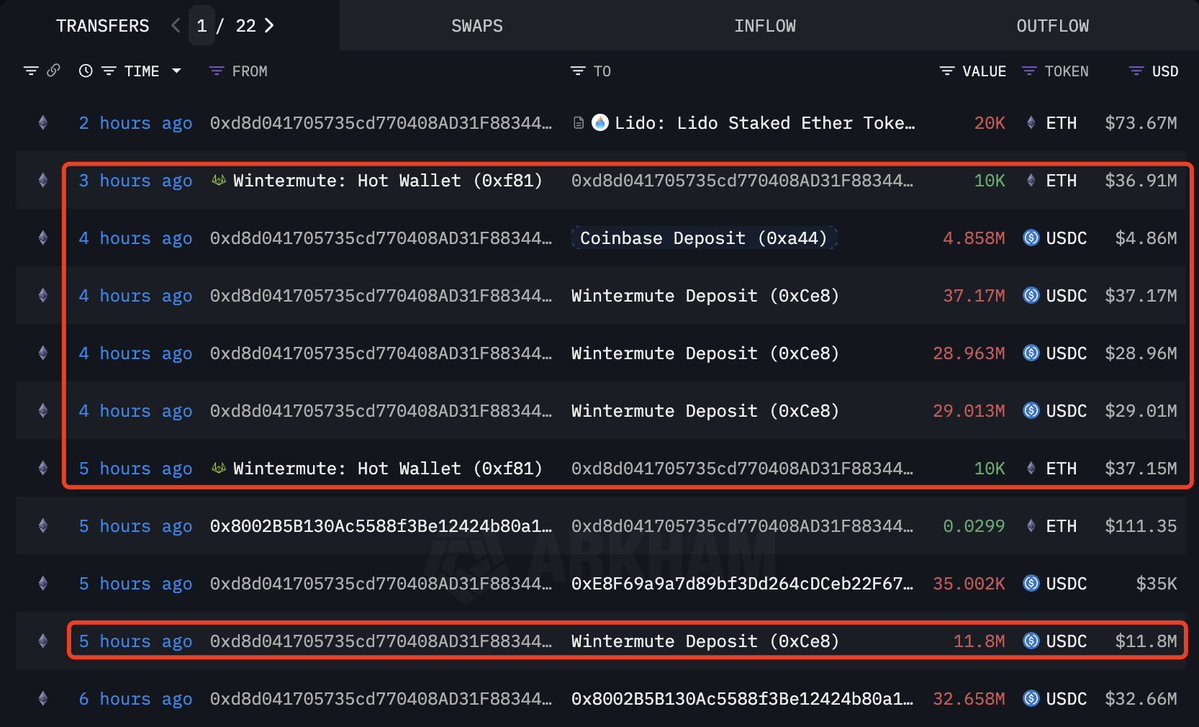Open Wintermute Hot Wallet on $37.15M row
The width and height of the screenshot is (1199, 727).
pyautogui.click(x=388, y=468)
